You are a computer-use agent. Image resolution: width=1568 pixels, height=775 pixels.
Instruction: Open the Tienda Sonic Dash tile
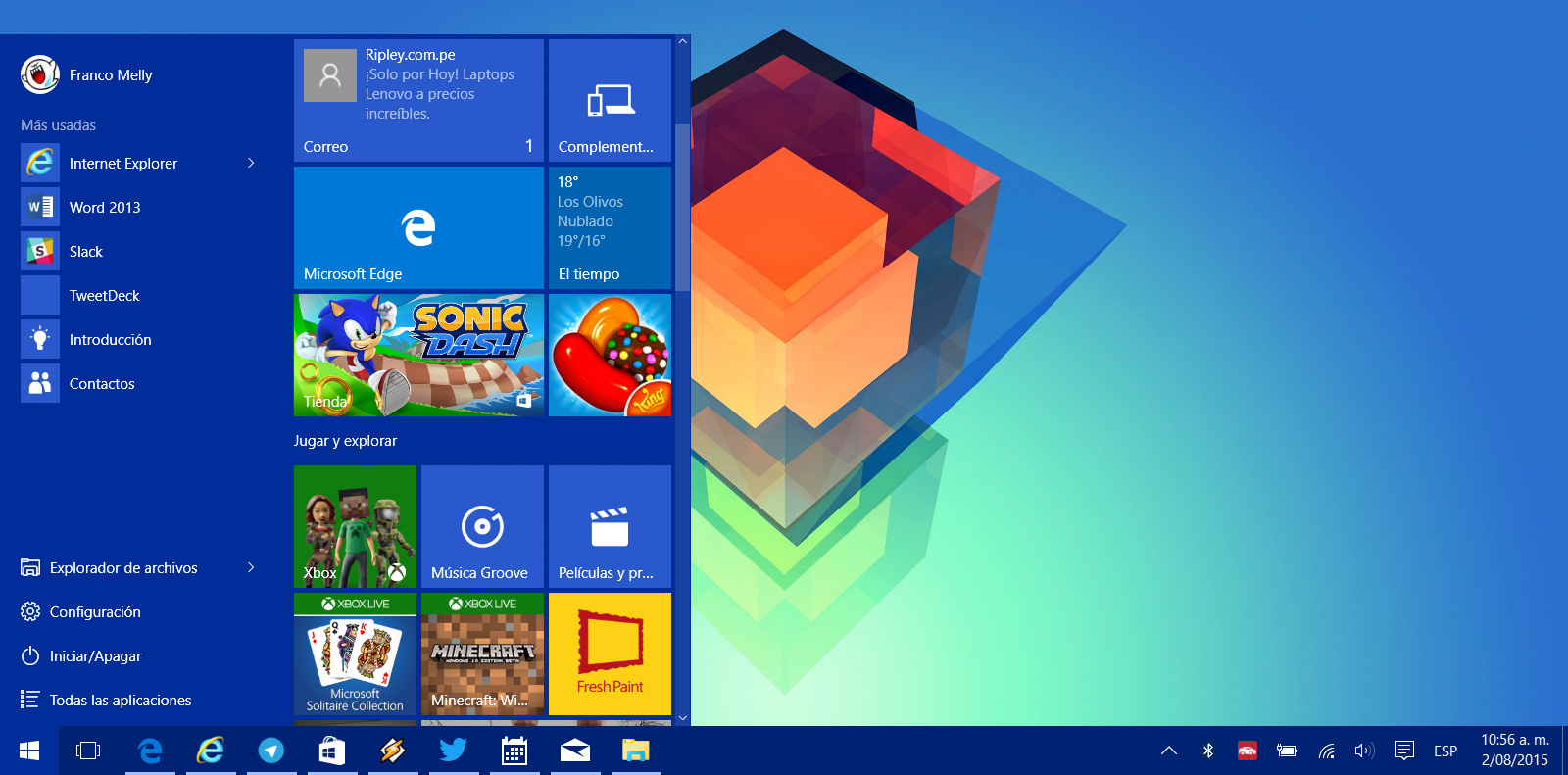coord(418,355)
